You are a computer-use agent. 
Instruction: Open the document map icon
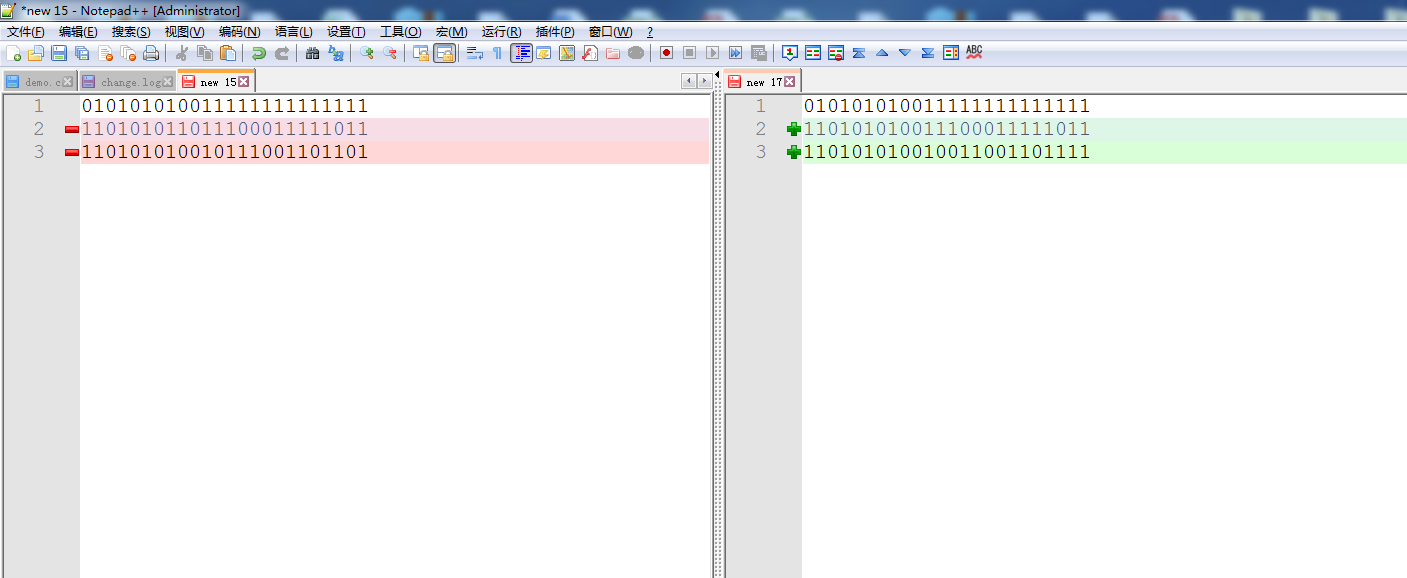click(567, 53)
